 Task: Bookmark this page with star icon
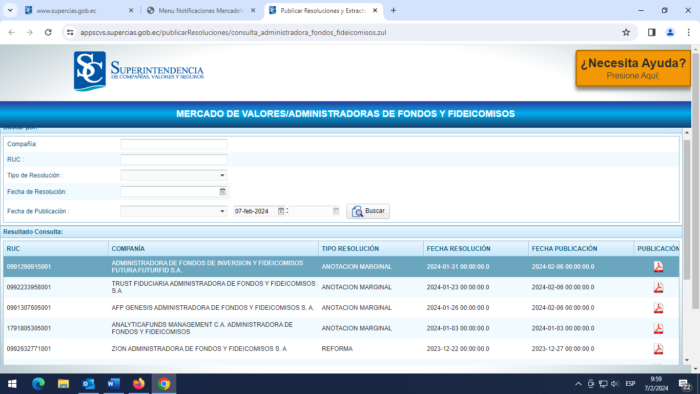pyautogui.click(x=626, y=32)
